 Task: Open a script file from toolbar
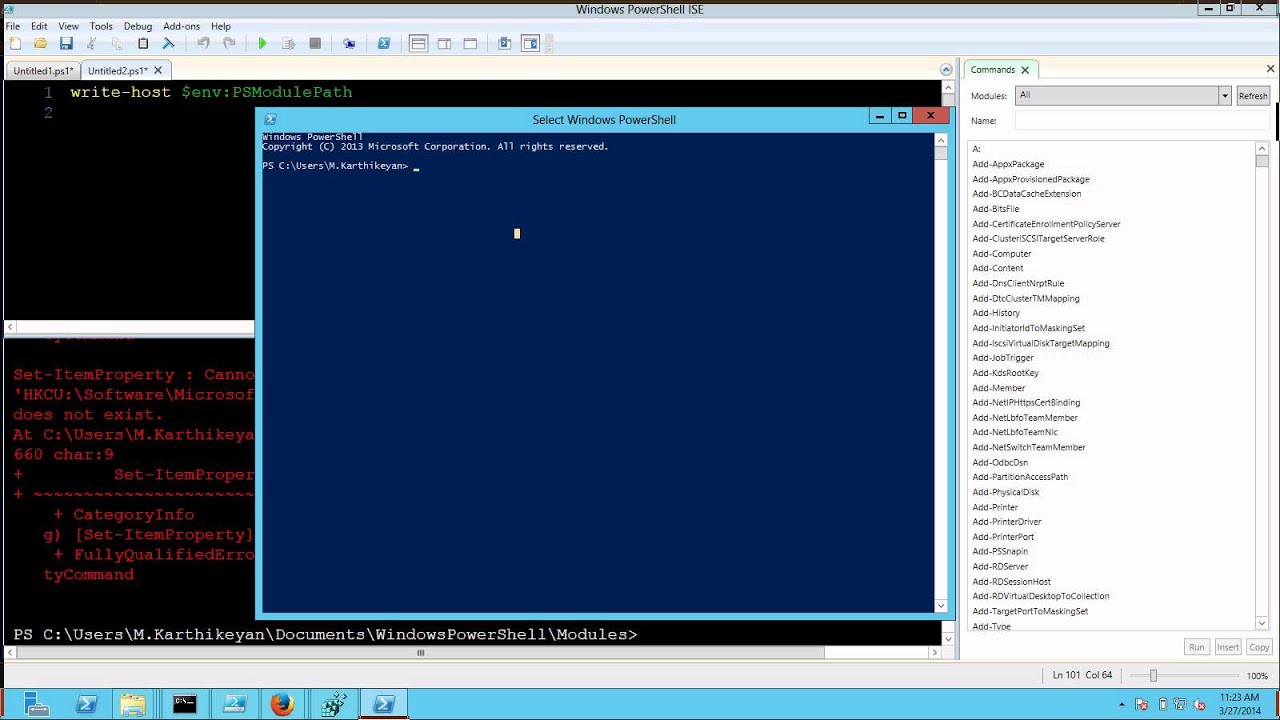(x=41, y=43)
